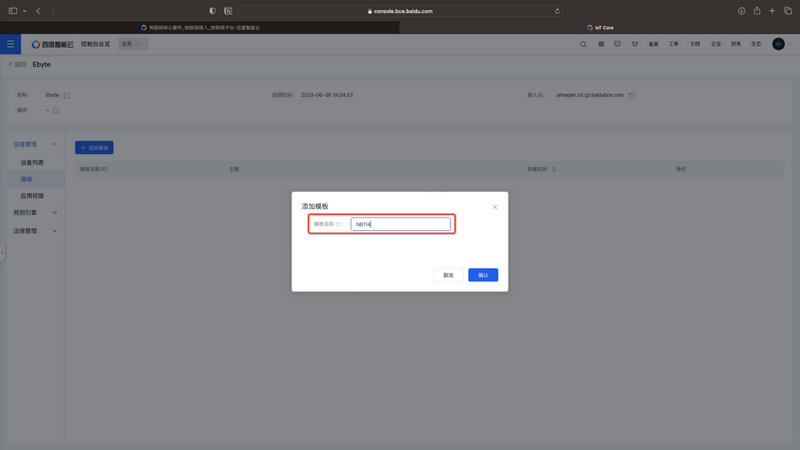Click the 确认 button in the dialog
The image size is (800, 450).
click(483, 275)
